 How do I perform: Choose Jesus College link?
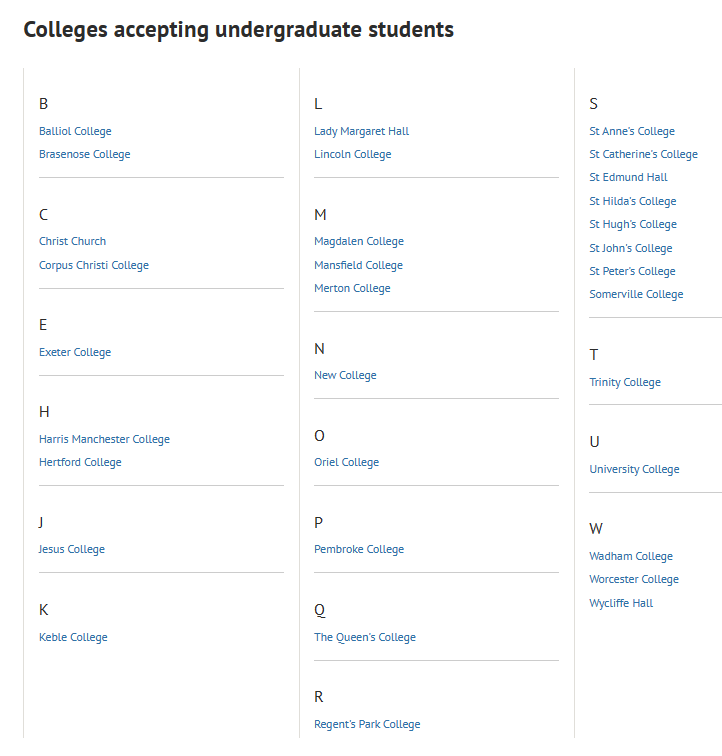point(71,549)
